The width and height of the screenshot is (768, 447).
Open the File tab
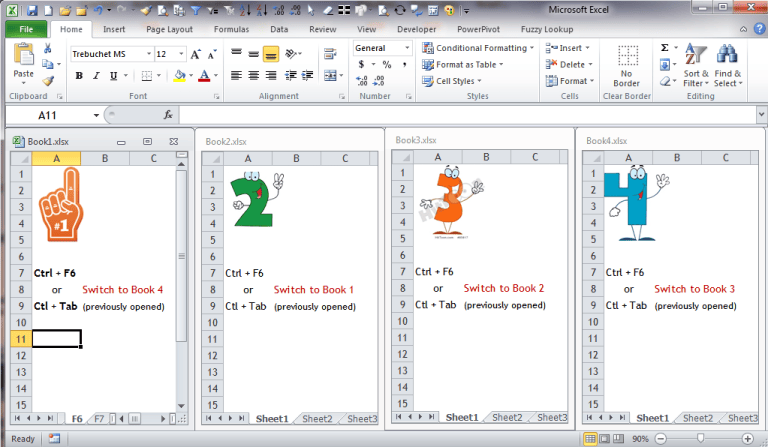pyautogui.click(x=26, y=29)
